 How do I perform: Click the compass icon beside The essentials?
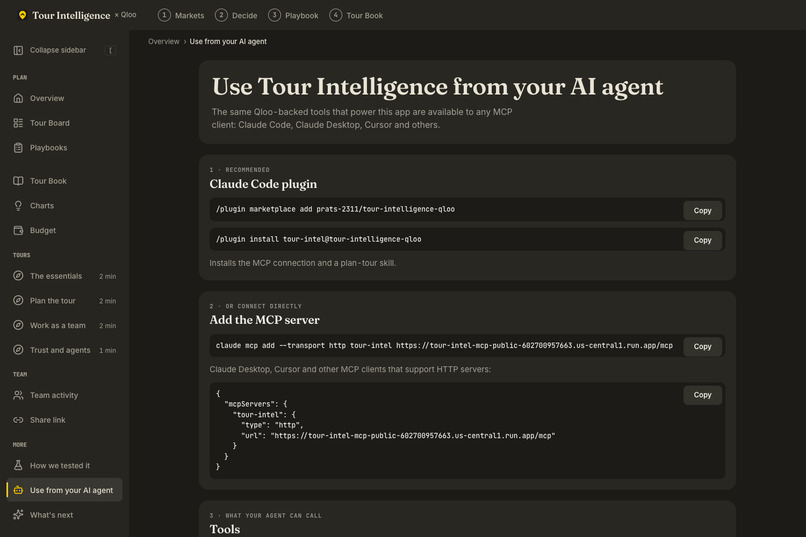click(x=18, y=276)
